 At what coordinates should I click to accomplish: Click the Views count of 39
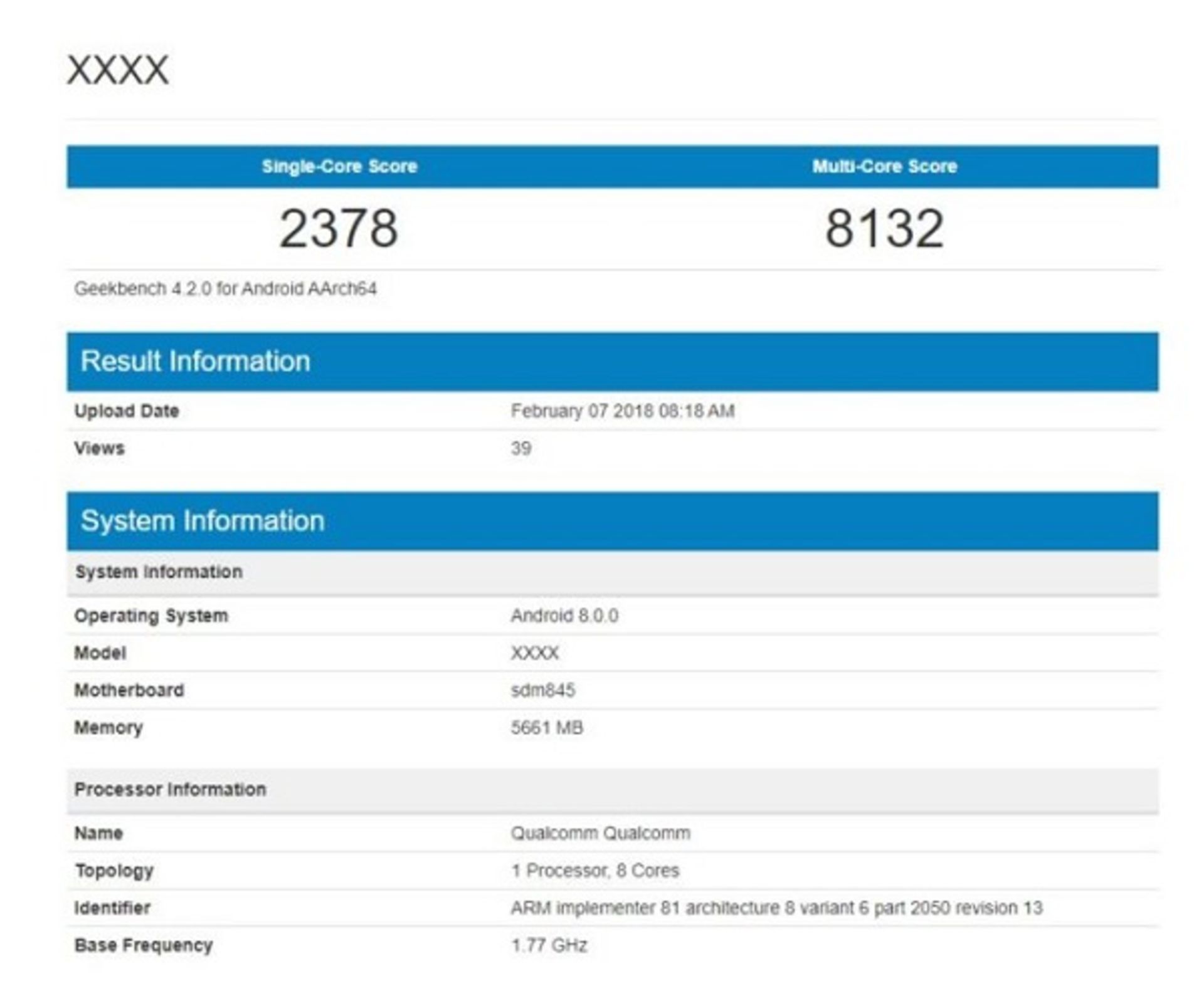point(517,448)
